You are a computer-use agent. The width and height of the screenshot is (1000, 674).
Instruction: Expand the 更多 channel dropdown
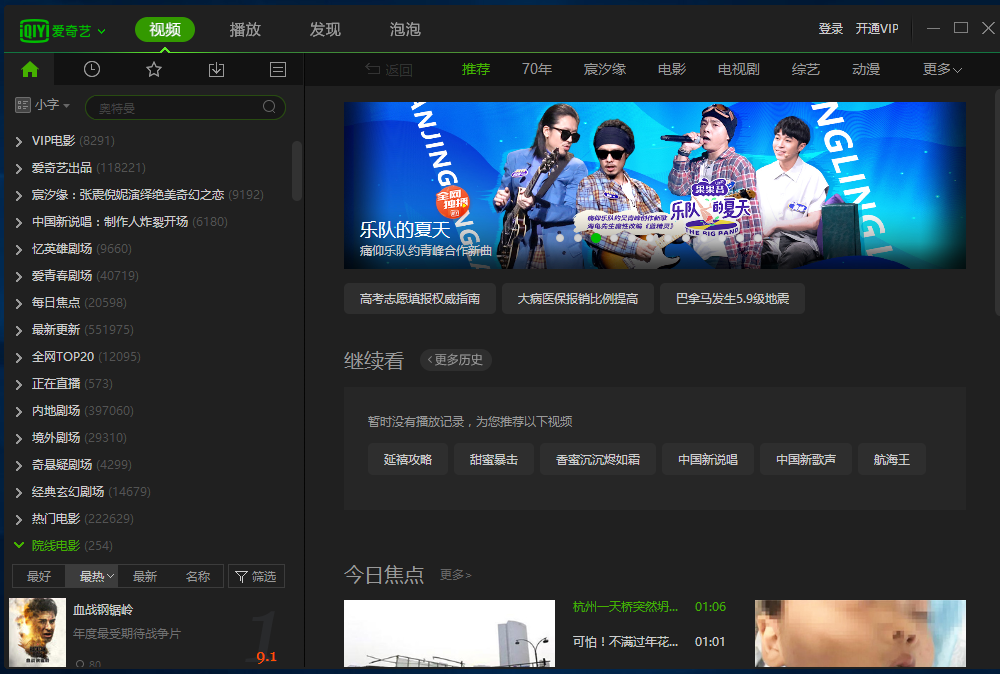click(x=942, y=69)
